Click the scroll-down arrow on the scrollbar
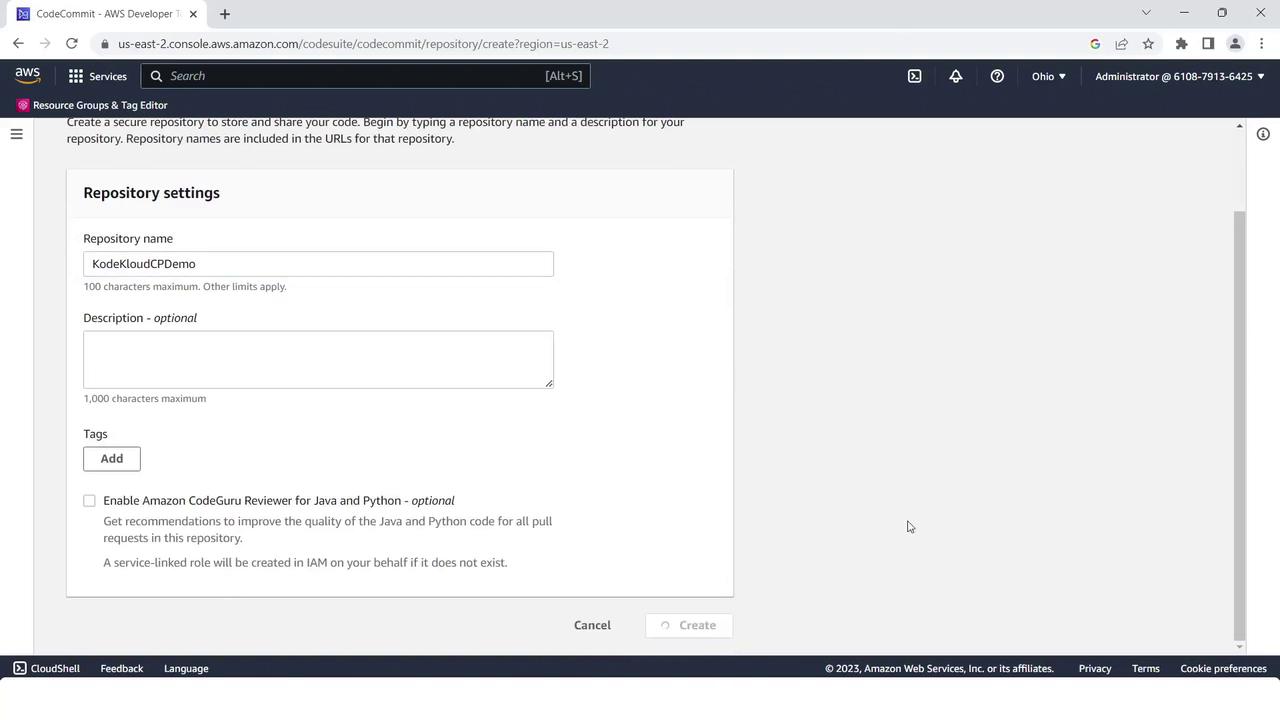 click(x=1240, y=647)
